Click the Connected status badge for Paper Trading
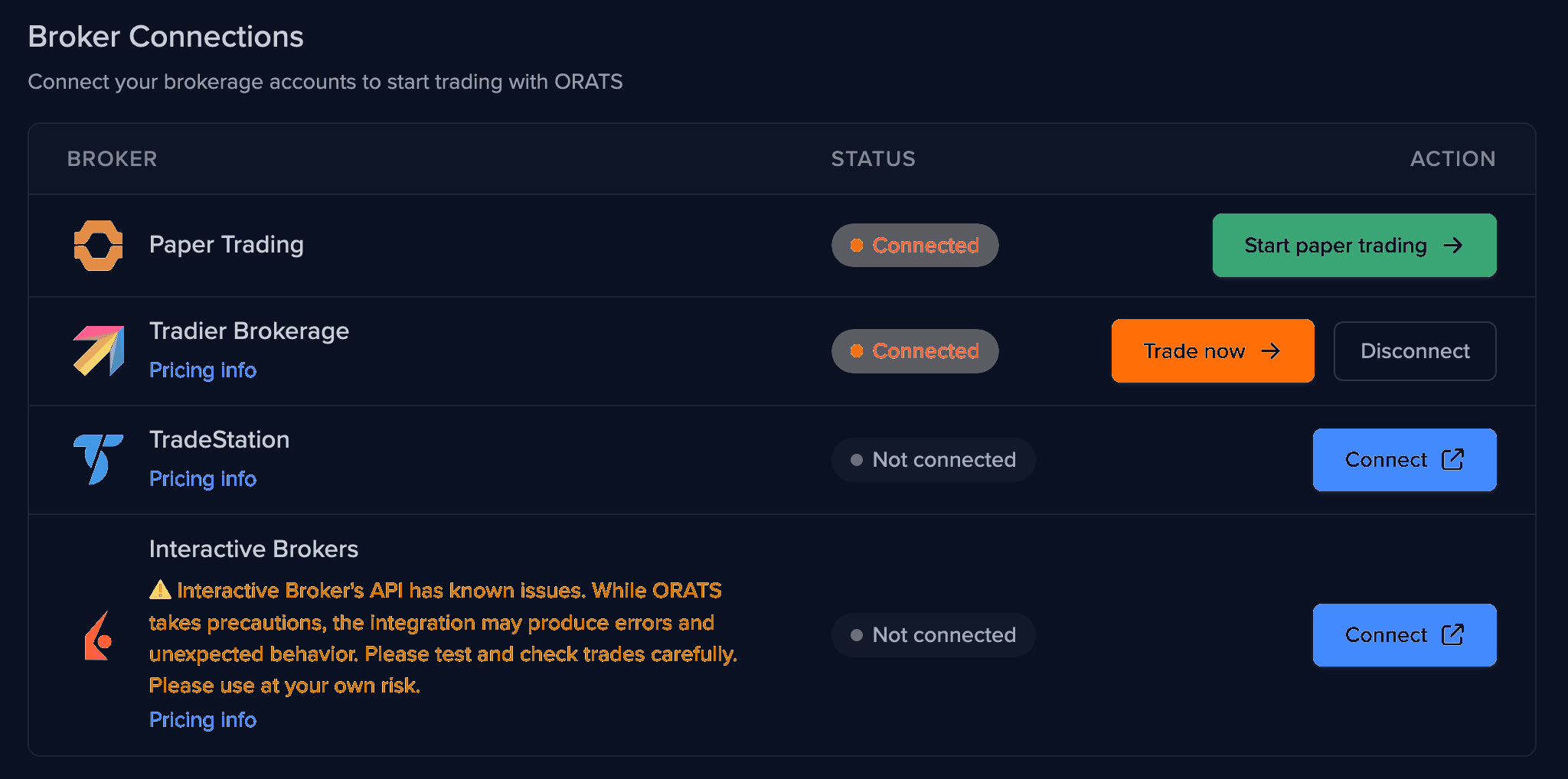Viewport: 1568px width, 779px height. point(915,246)
